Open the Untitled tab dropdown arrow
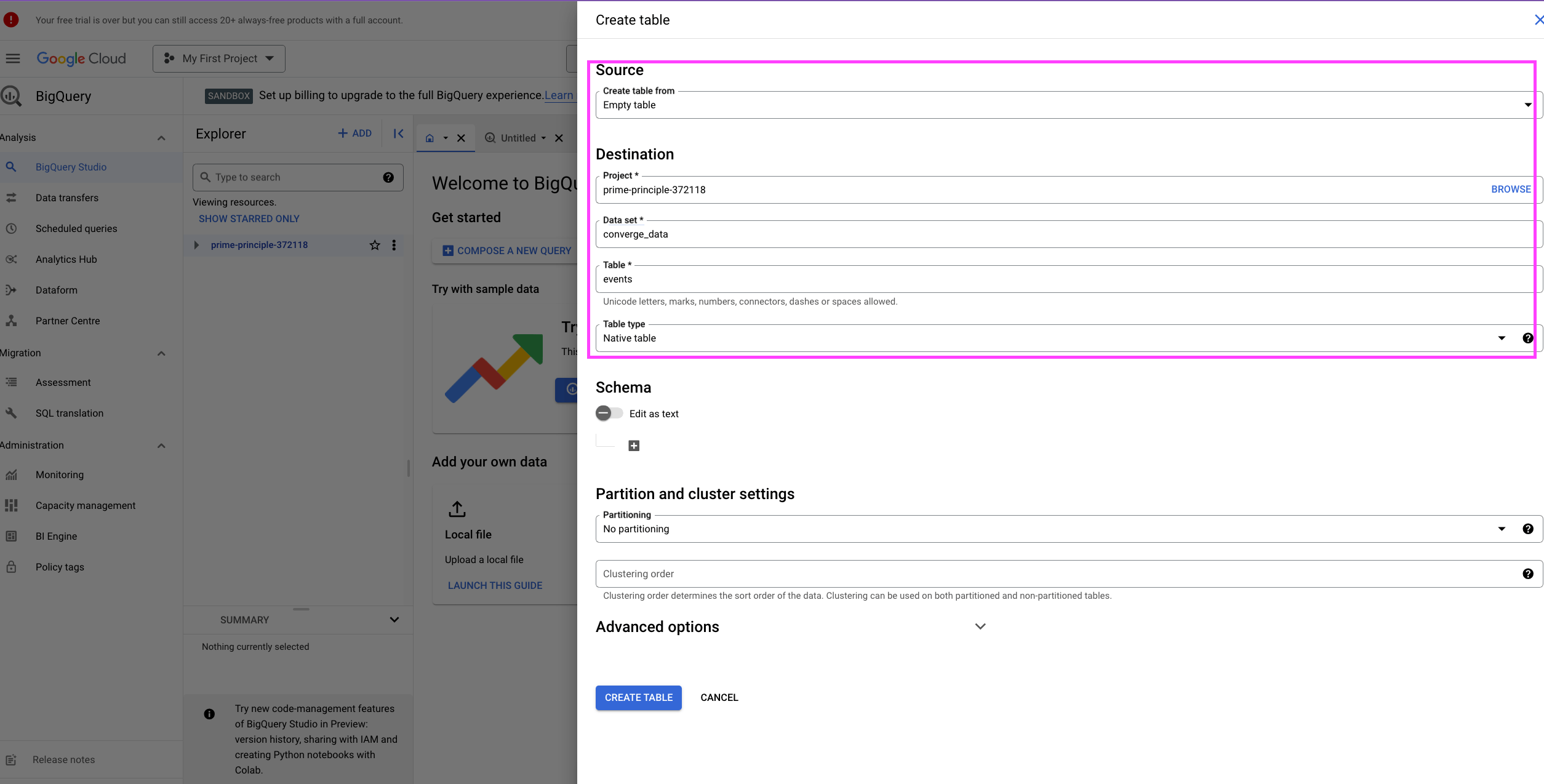 tap(543, 138)
